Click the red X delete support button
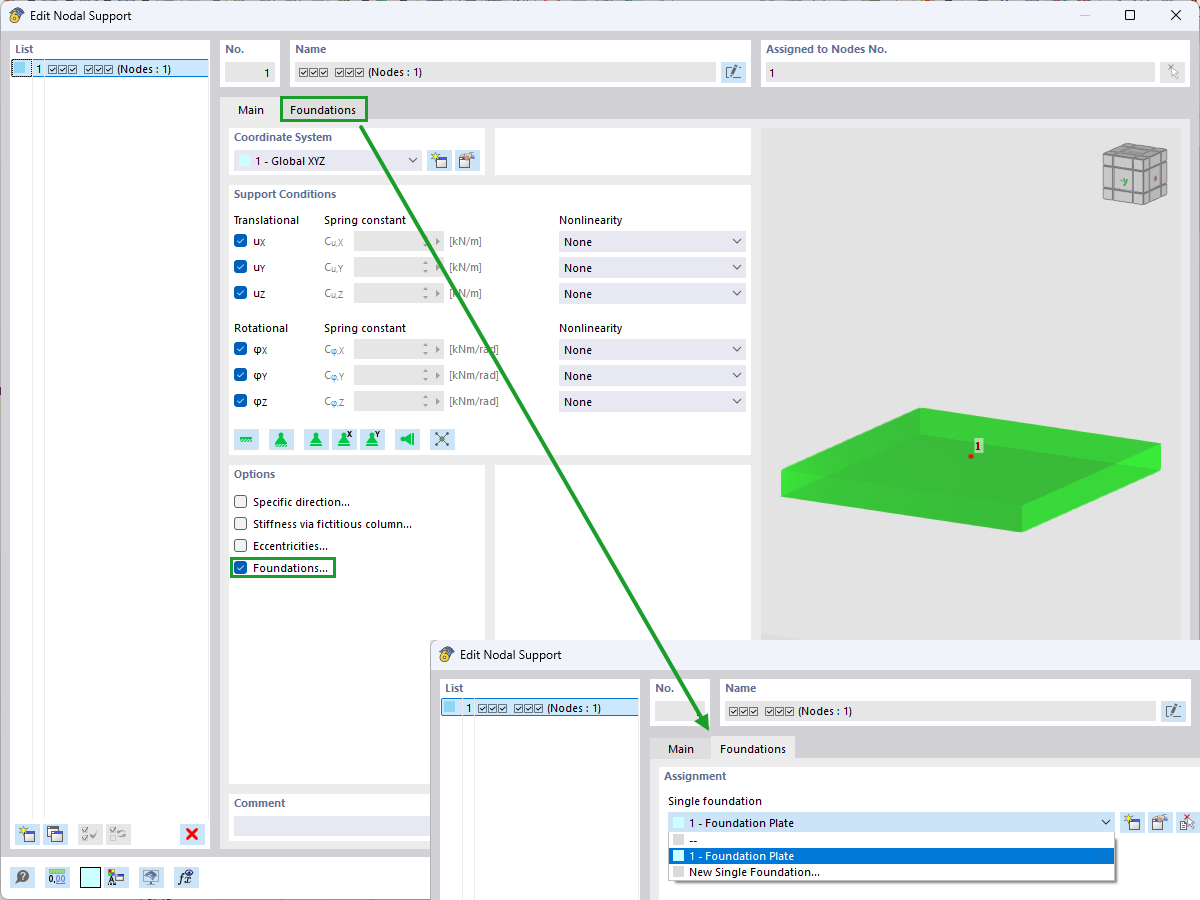1200x900 pixels. coord(192,834)
